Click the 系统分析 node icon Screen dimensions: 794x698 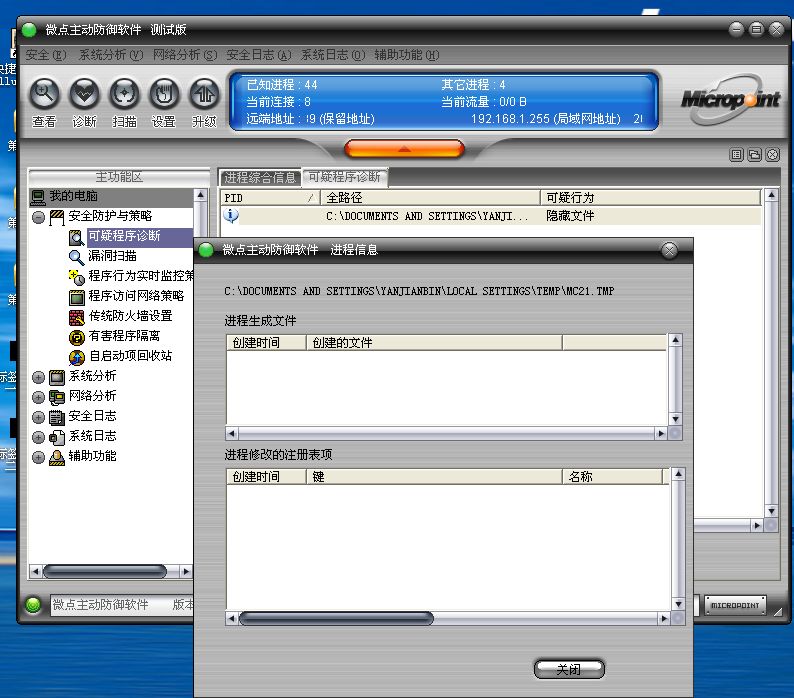click(57, 377)
